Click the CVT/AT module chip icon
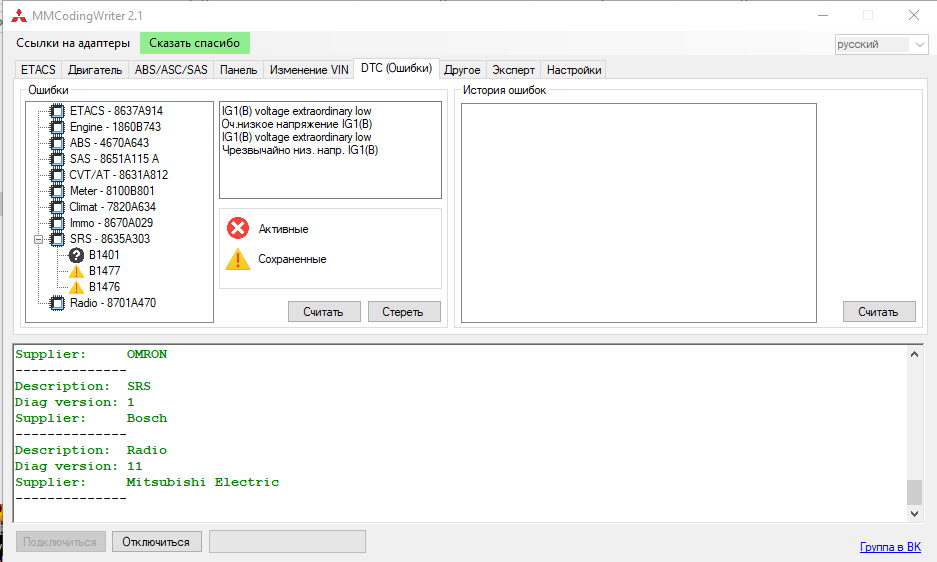Viewport: 937px width, 562px height. 58,175
